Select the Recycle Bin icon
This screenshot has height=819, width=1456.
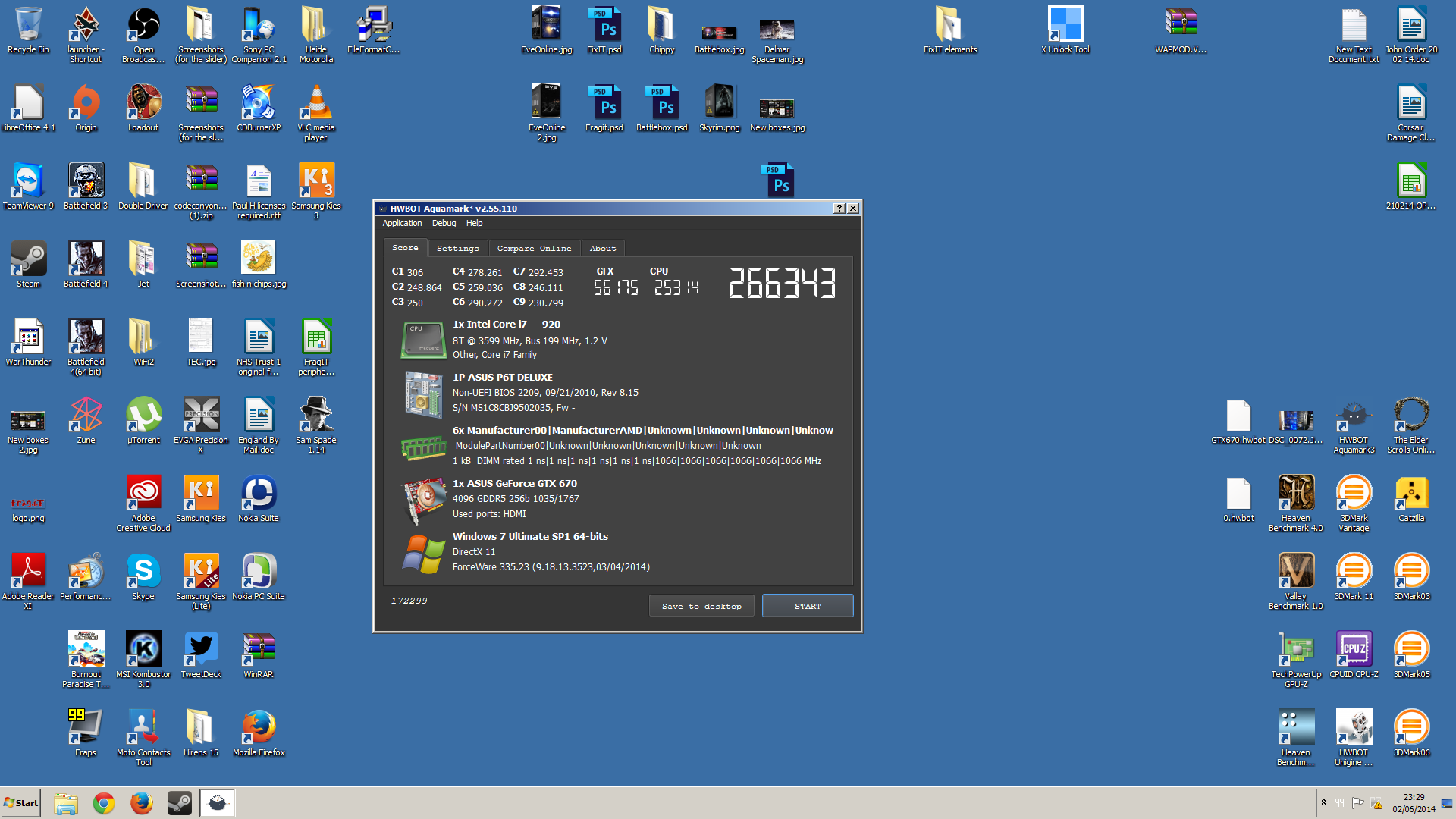click(x=28, y=30)
